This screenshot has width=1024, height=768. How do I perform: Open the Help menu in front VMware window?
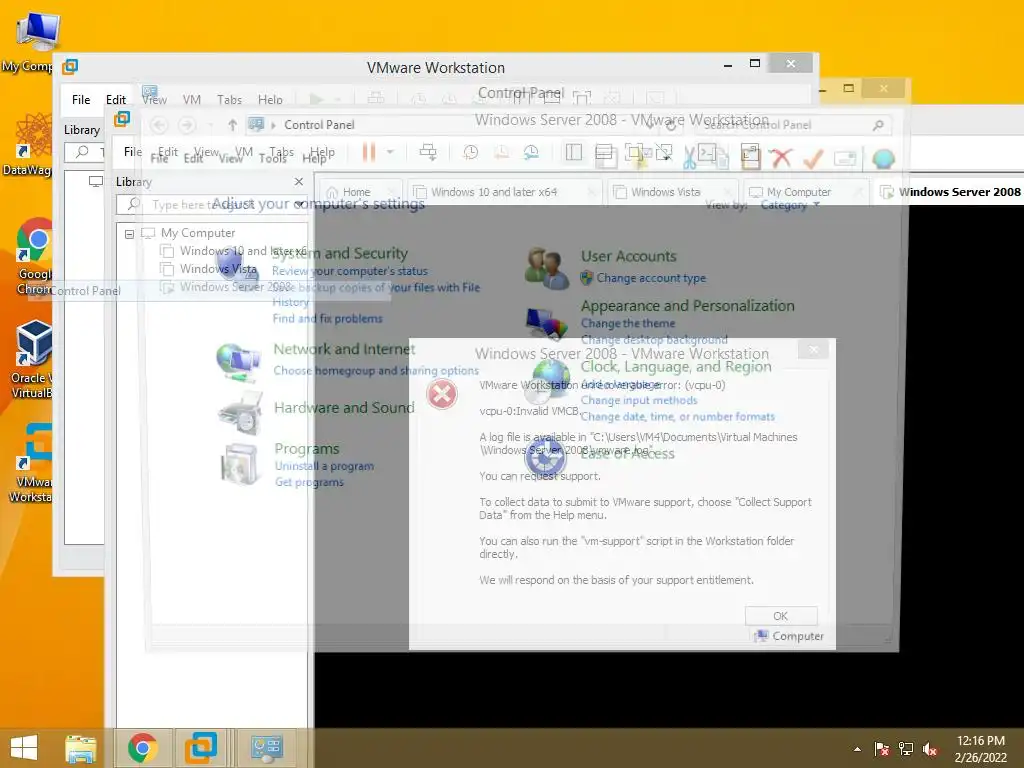coord(323,152)
